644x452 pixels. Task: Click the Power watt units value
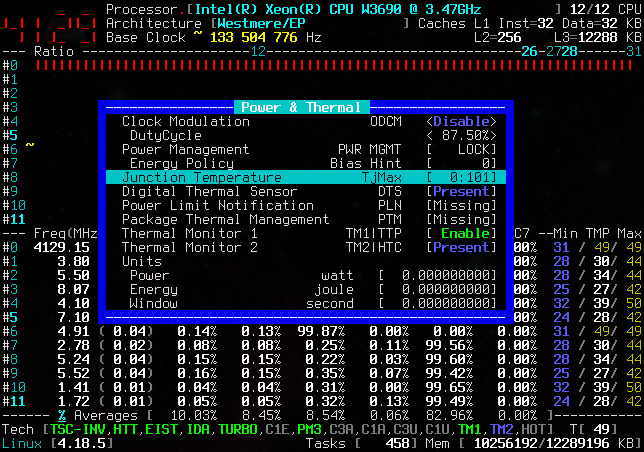pos(438,275)
